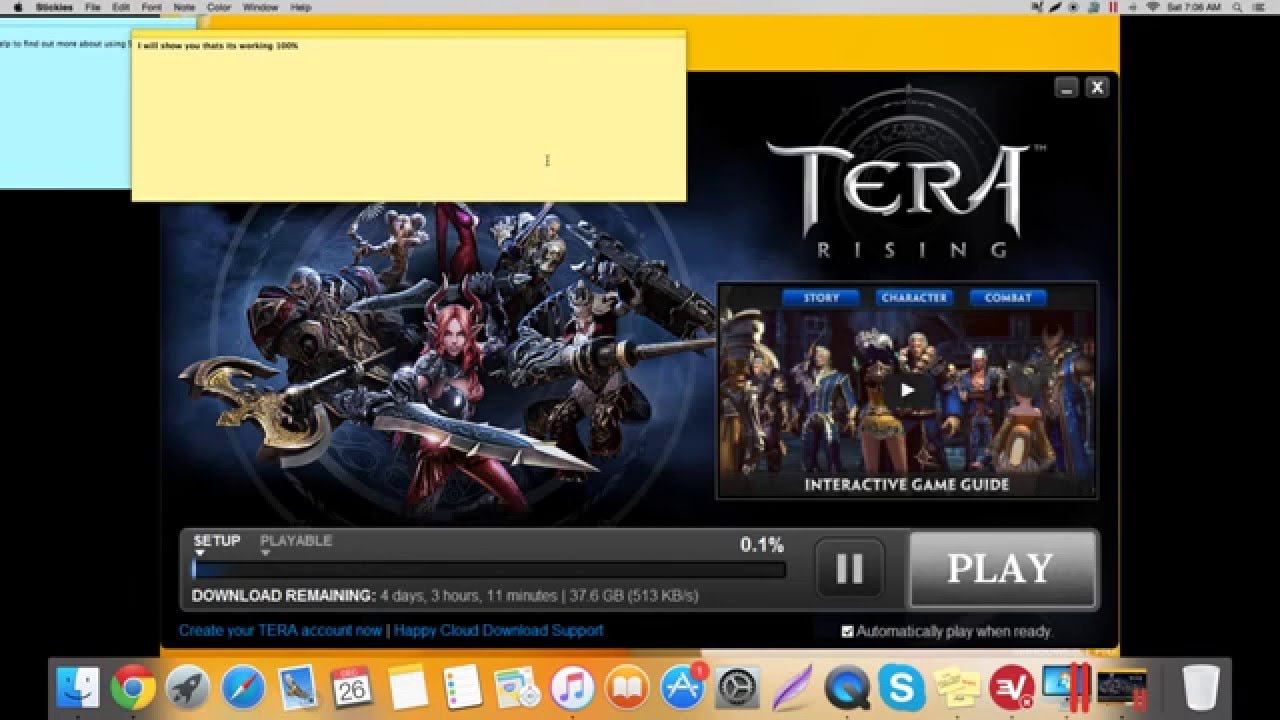Open the red EV app in dock
Screen dimensions: 1280x720
point(1011,687)
